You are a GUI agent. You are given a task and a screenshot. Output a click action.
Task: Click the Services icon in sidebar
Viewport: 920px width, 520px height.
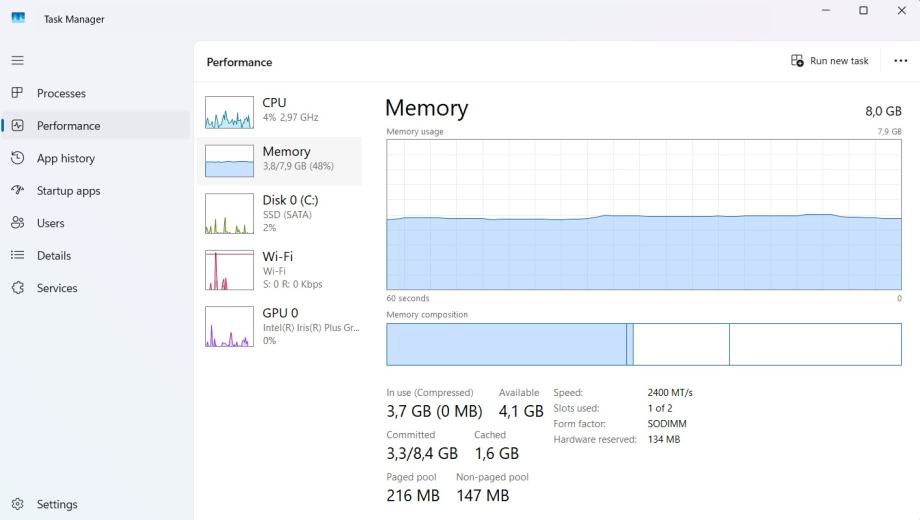[17, 288]
